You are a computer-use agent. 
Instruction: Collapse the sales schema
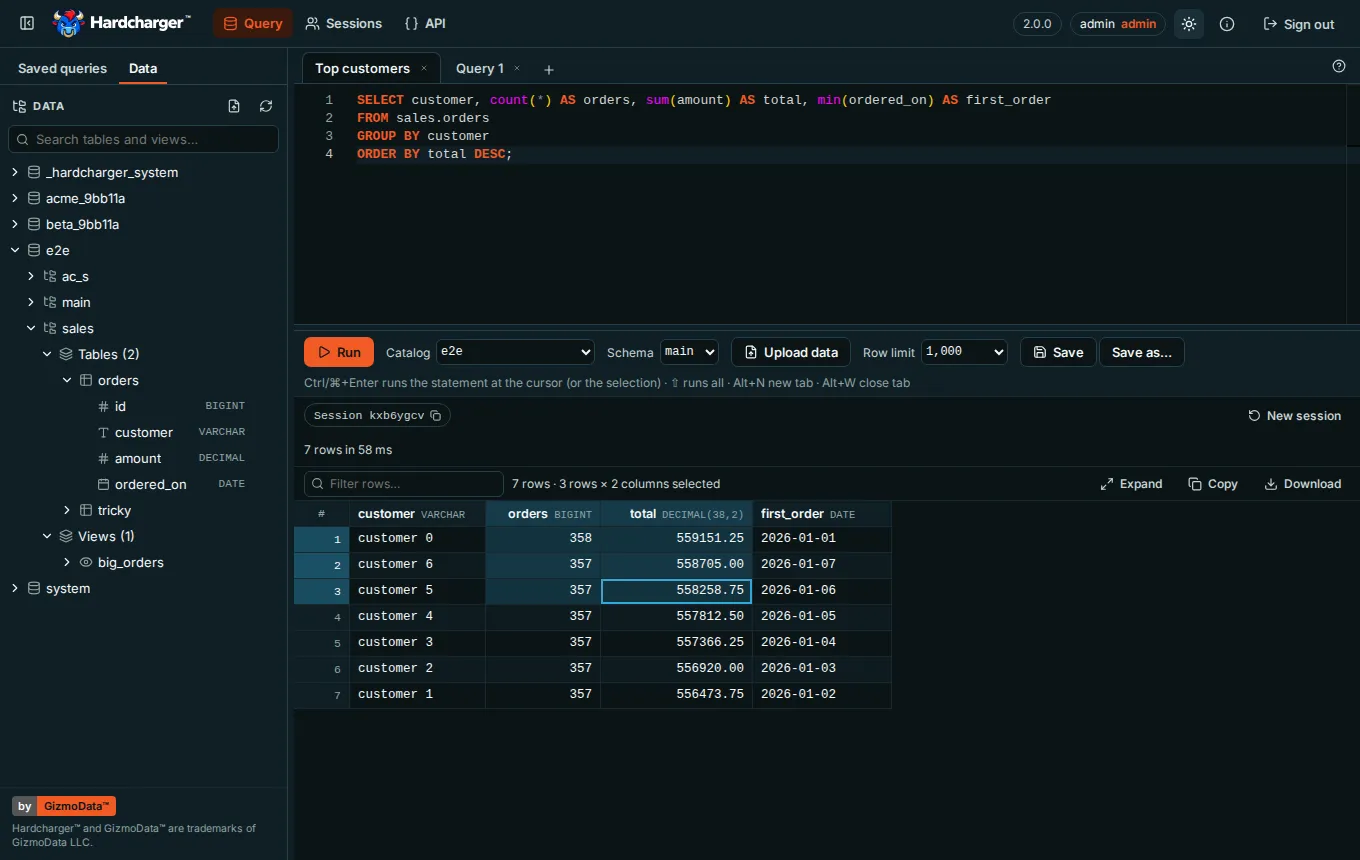(31, 328)
